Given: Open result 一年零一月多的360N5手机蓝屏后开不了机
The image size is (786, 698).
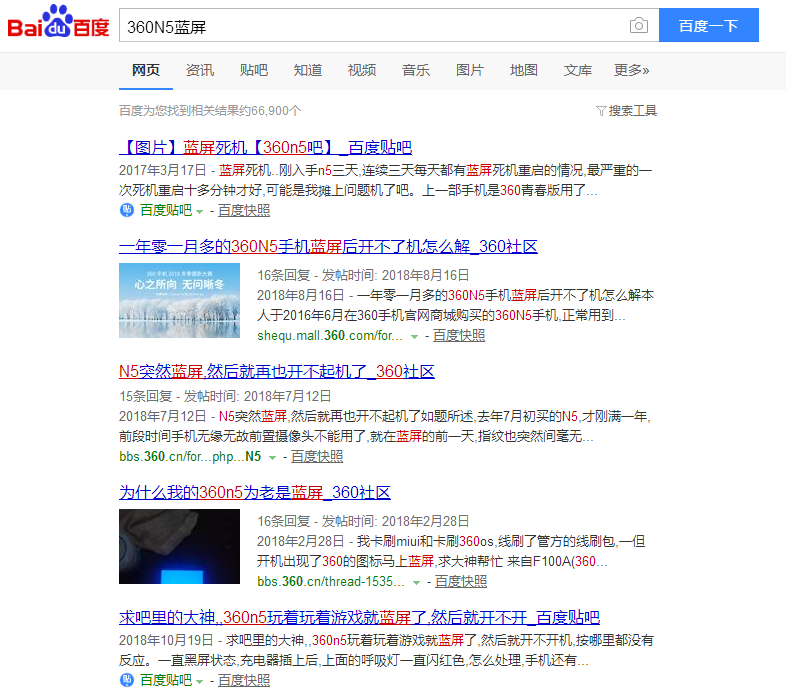Looking at the screenshot, I should click(328, 246).
